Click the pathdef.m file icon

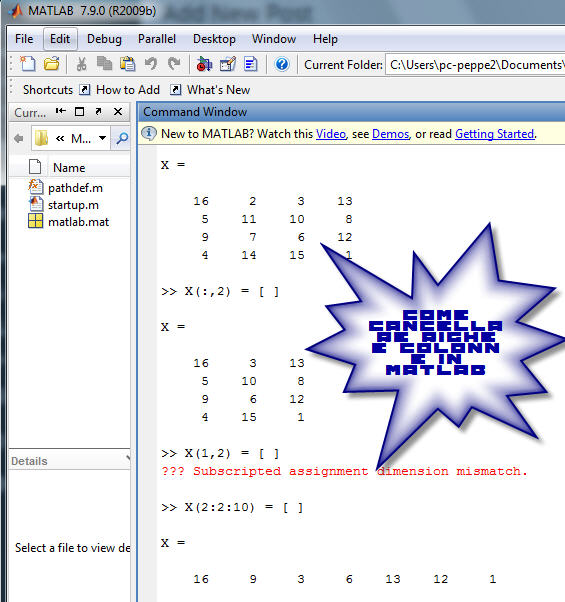pyautogui.click(x=35, y=187)
